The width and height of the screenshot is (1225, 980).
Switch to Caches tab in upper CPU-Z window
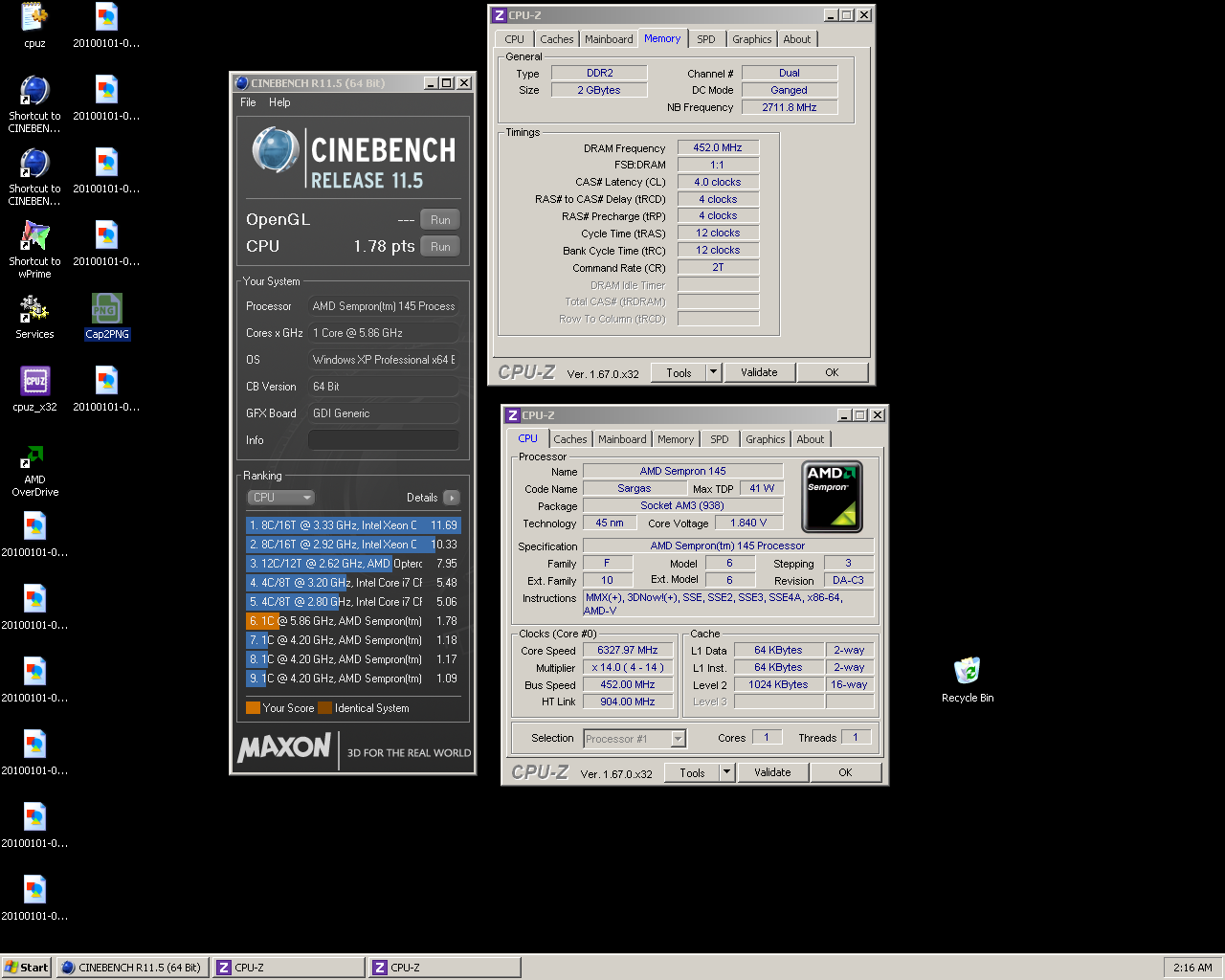(x=557, y=39)
